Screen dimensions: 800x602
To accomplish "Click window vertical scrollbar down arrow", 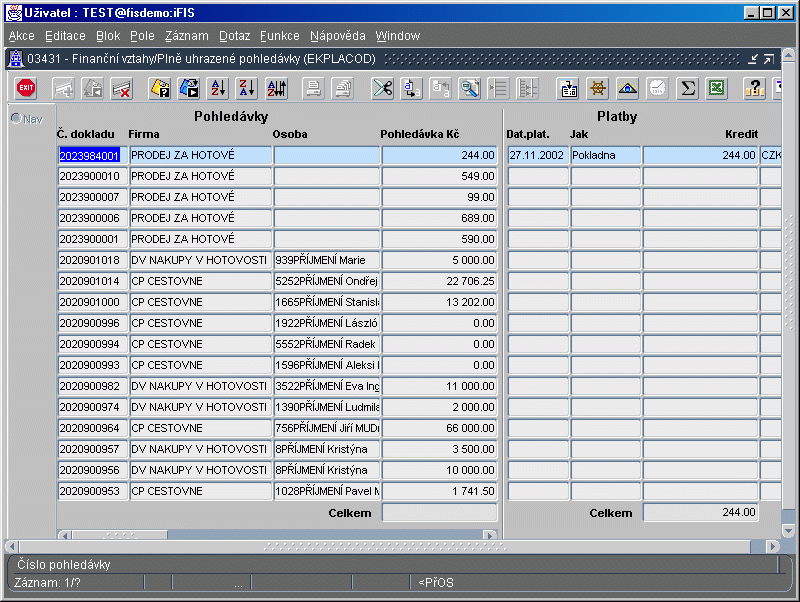I will point(788,531).
